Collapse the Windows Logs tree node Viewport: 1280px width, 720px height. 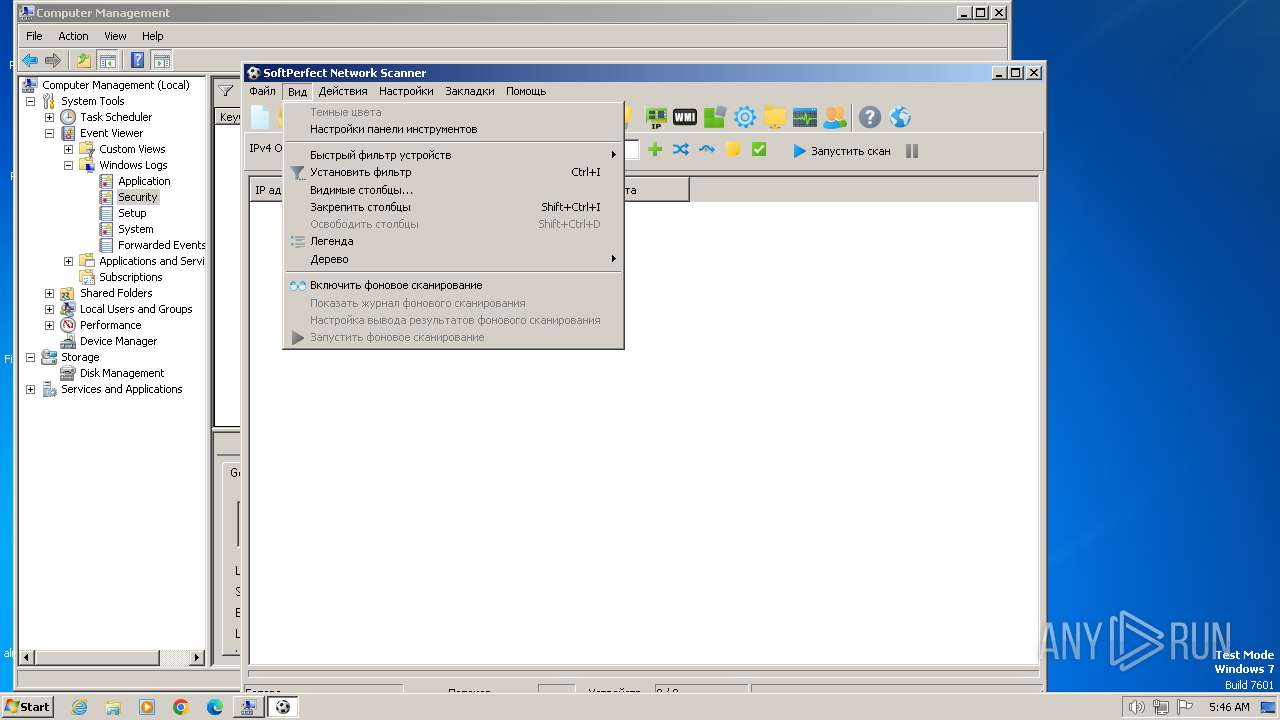pyautogui.click(x=68, y=165)
